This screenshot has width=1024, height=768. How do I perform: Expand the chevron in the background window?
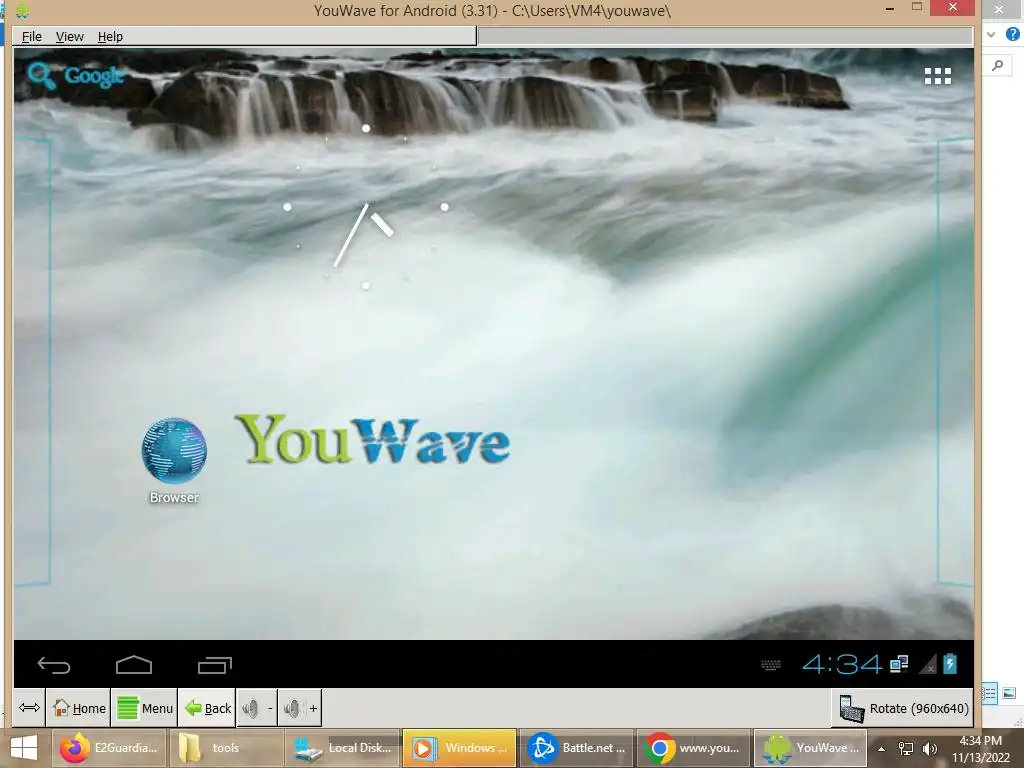991,35
